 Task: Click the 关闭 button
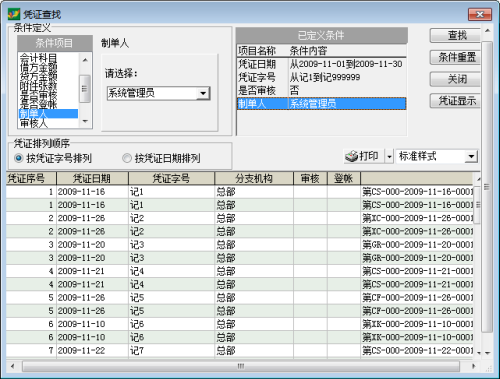coord(456,79)
